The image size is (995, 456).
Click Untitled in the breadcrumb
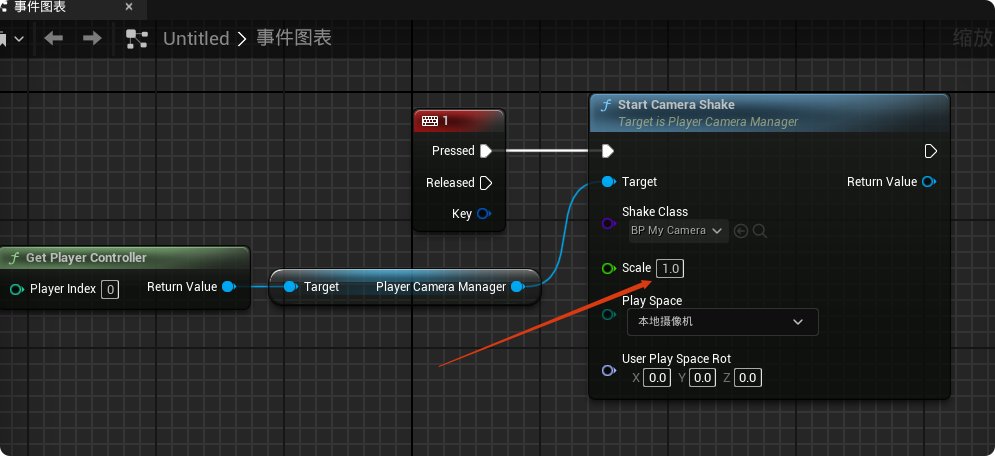(196, 39)
